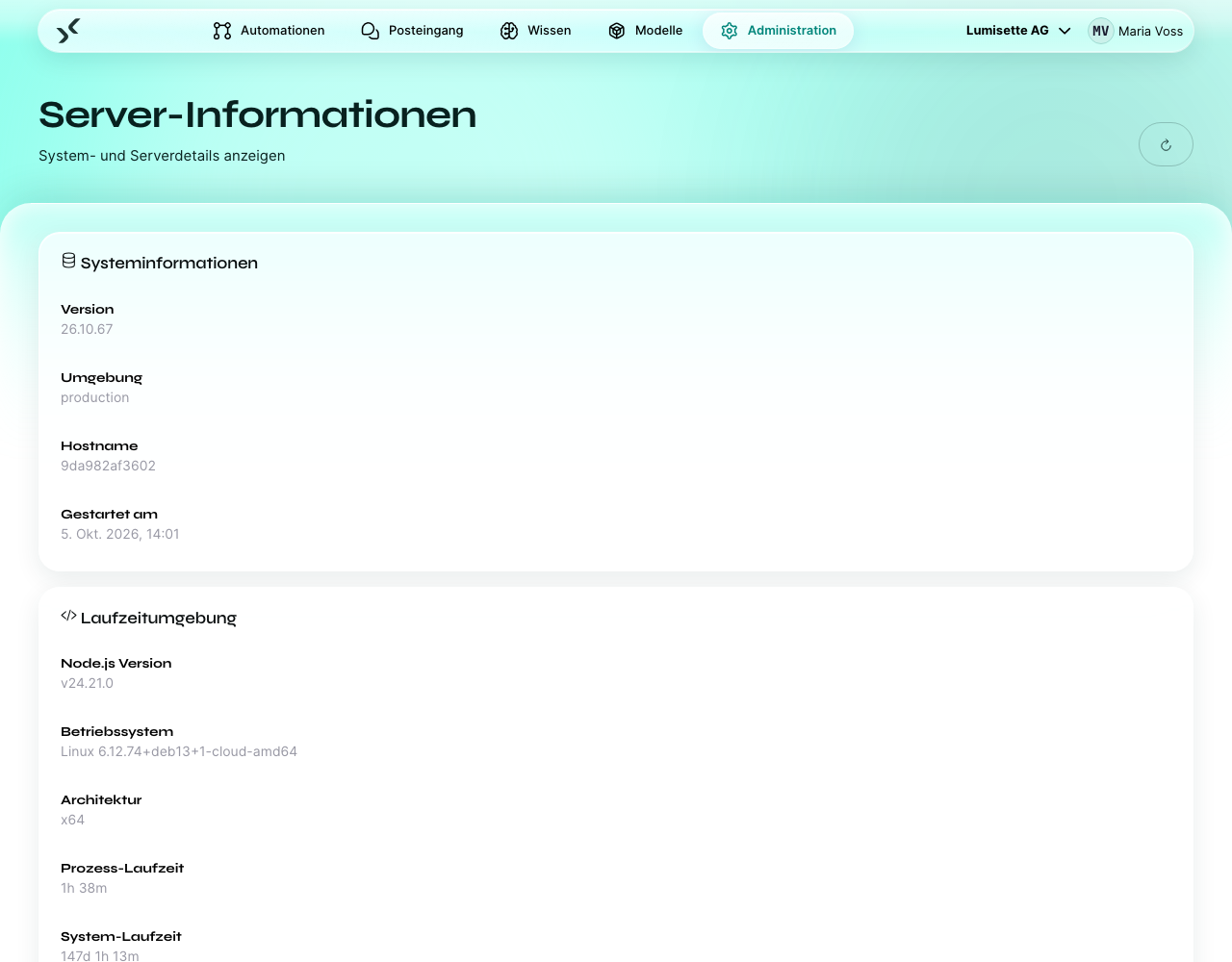Switch to the Wissen section
1232x962 pixels.
pos(535,31)
